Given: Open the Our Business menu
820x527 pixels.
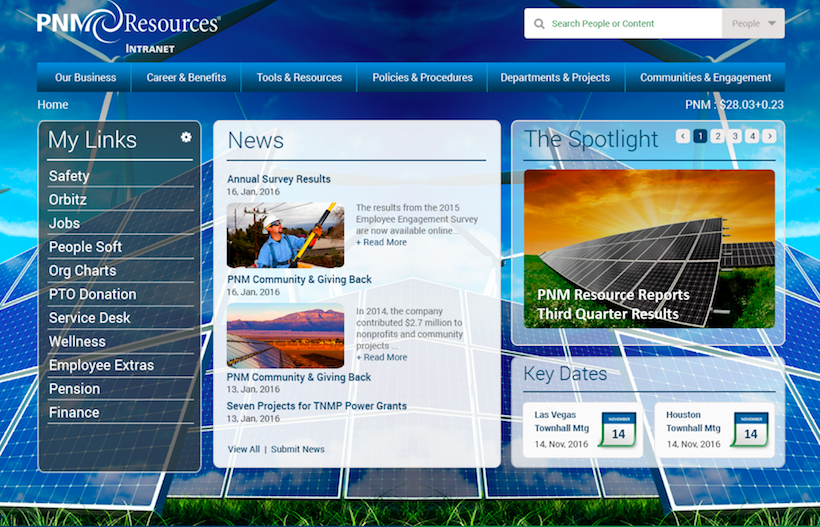Looking at the screenshot, I should (85, 77).
